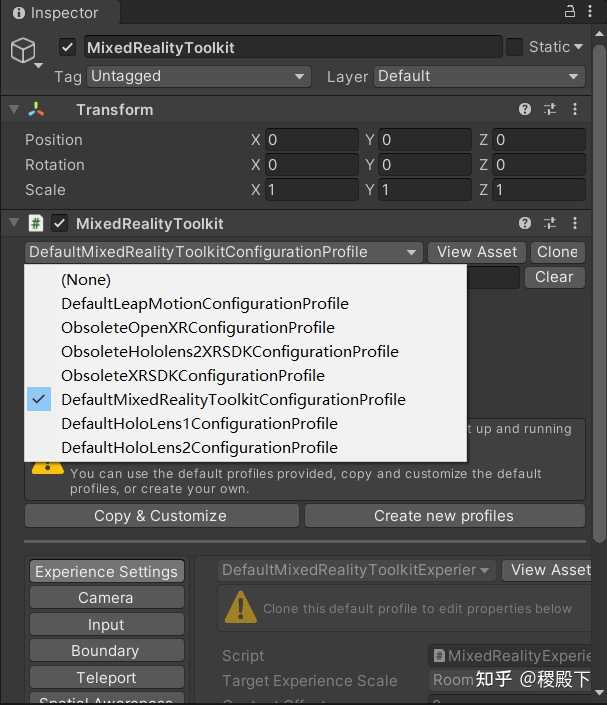Click Scale X value field
Image resolution: width=607 pixels, height=705 pixels.
tap(312, 190)
